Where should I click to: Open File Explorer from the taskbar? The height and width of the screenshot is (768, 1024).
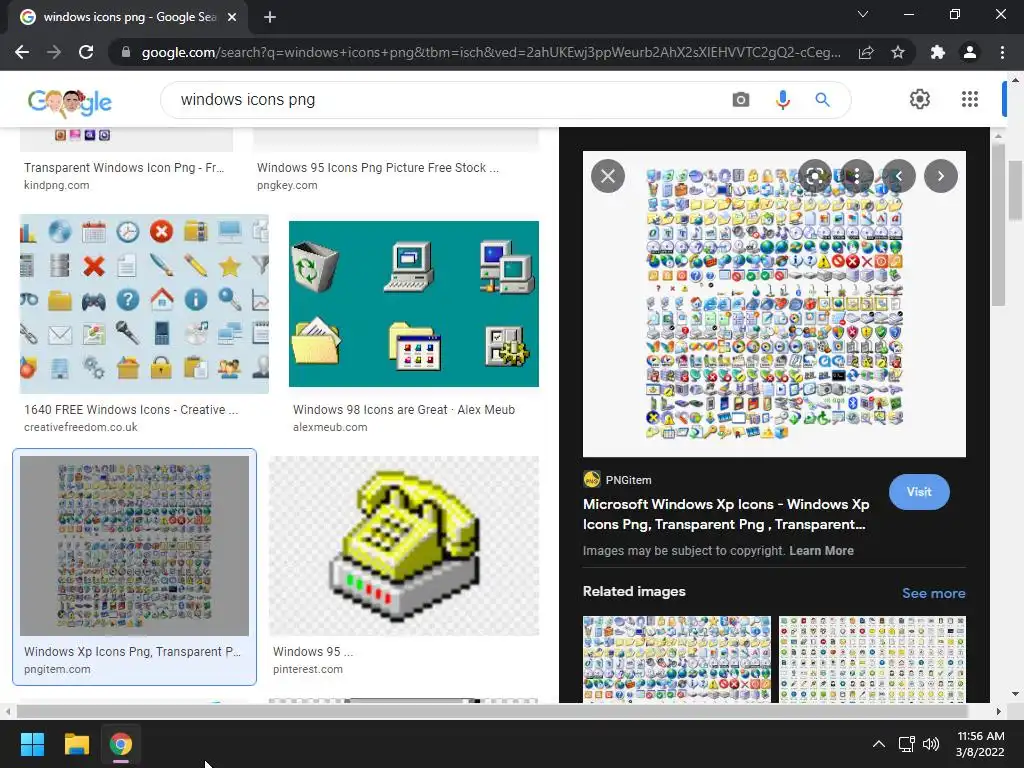[76, 744]
